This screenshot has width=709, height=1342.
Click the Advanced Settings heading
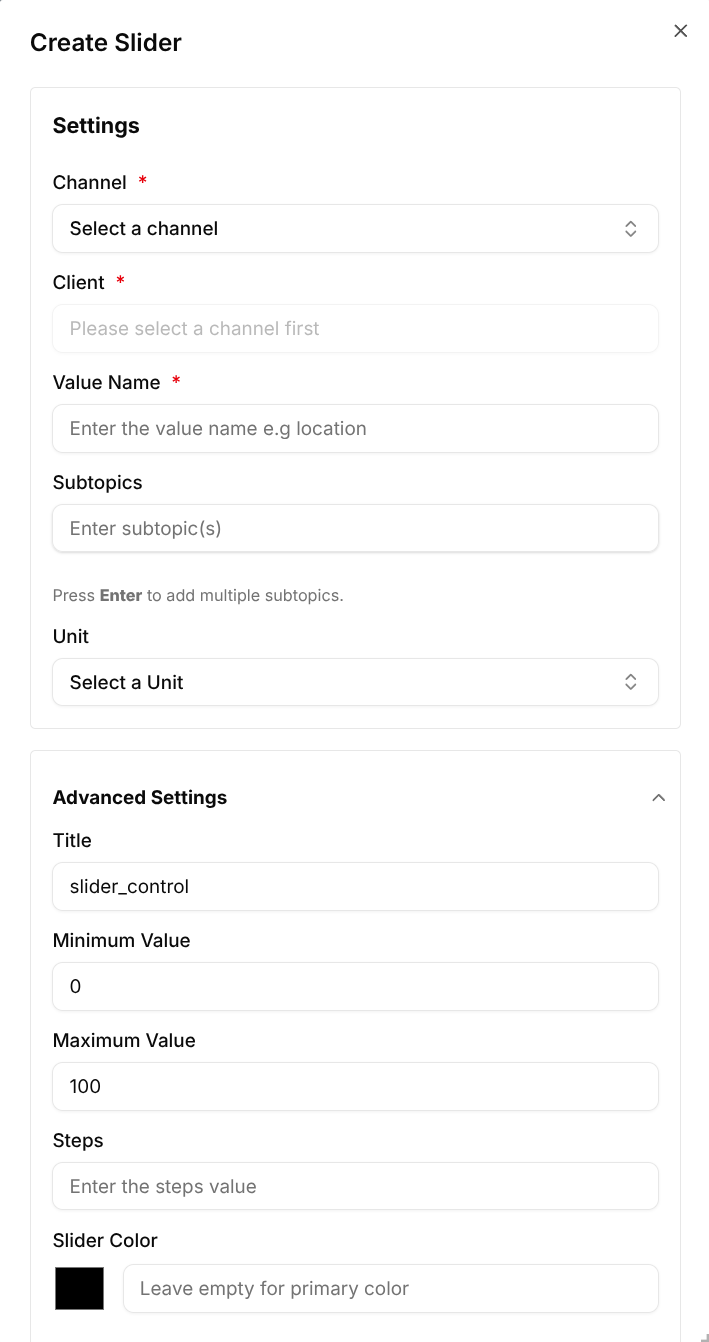click(140, 797)
